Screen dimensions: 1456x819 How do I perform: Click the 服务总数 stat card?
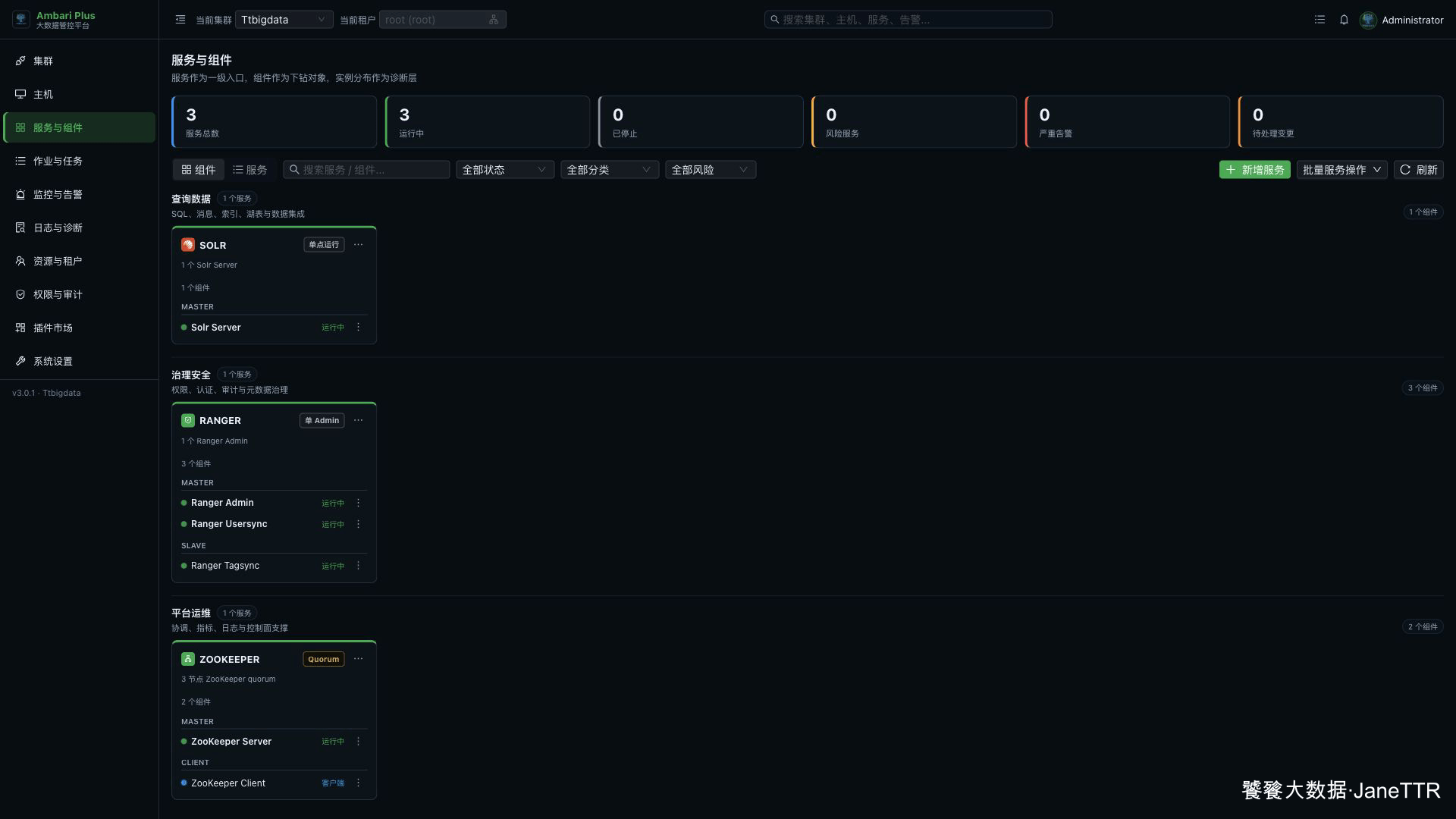point(274,121)
